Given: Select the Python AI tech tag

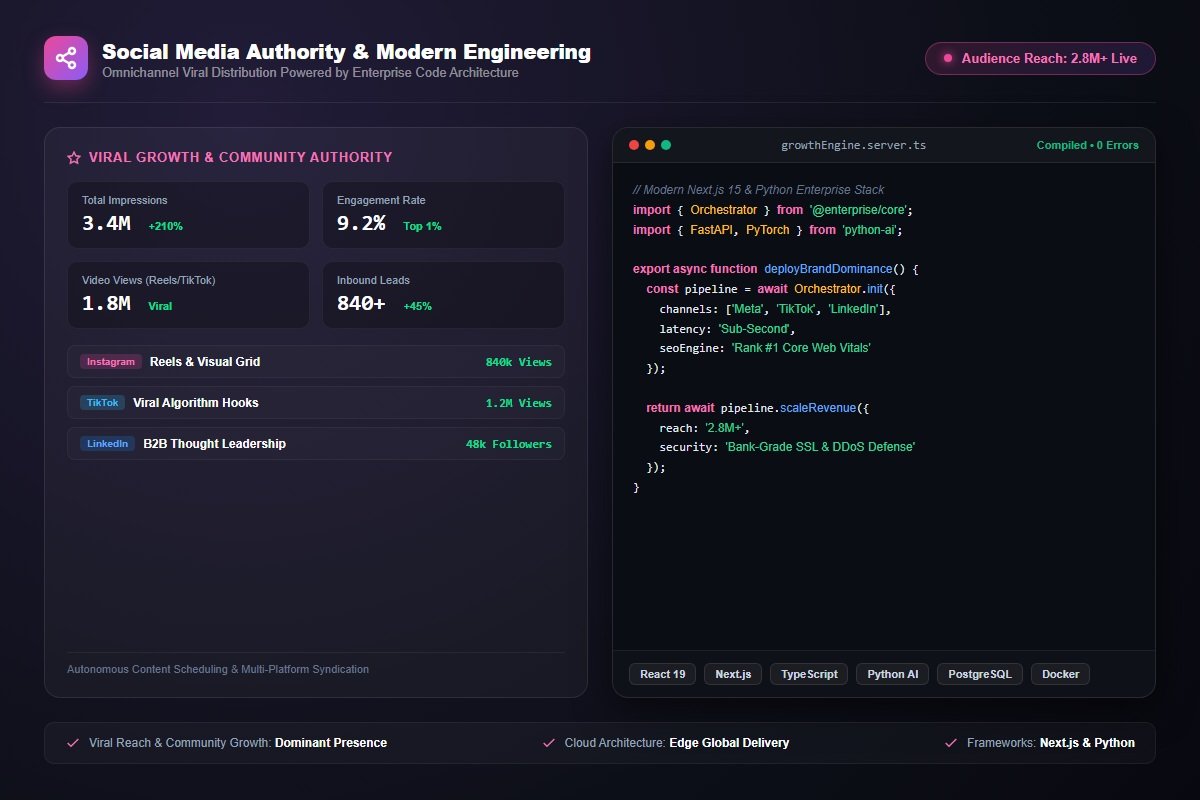Looking at the screenshot, I should click(893, 674).
